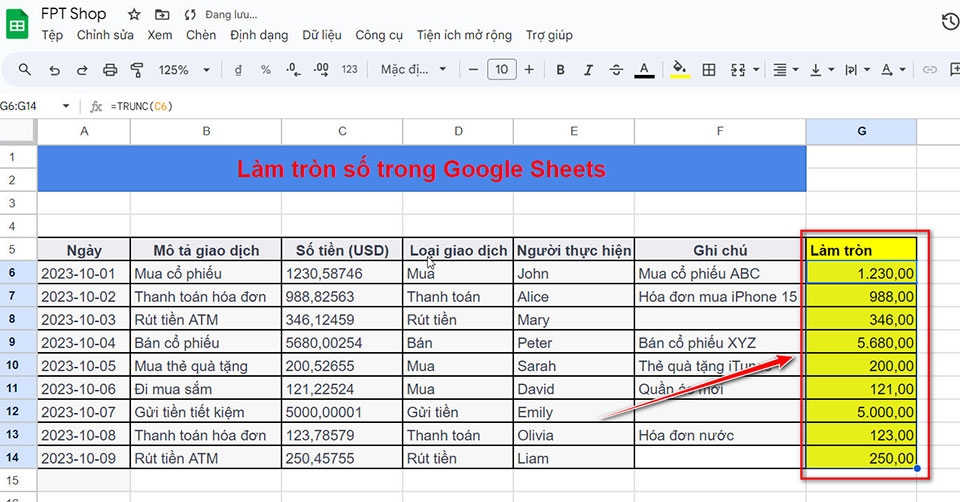Open version history clock icon
The image size is (960, 502).
[950, 22]
